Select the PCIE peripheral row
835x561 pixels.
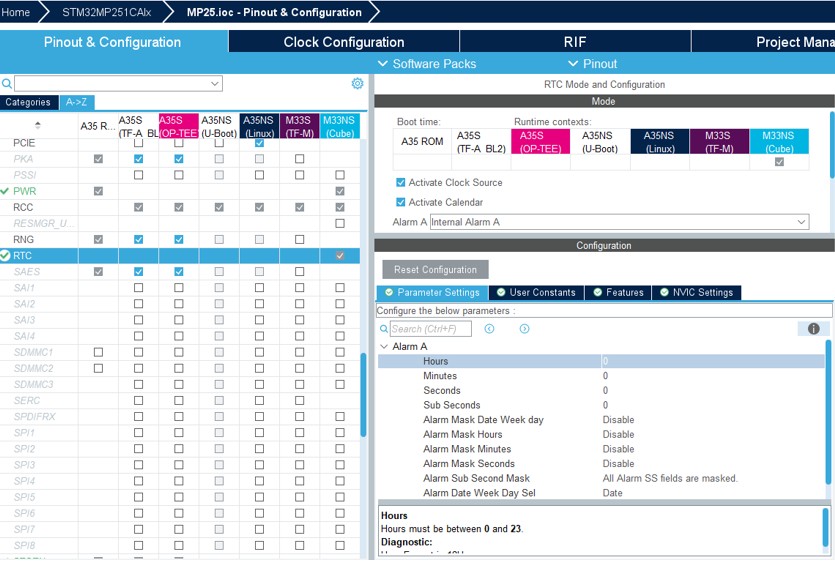click(x=180, y=143)
